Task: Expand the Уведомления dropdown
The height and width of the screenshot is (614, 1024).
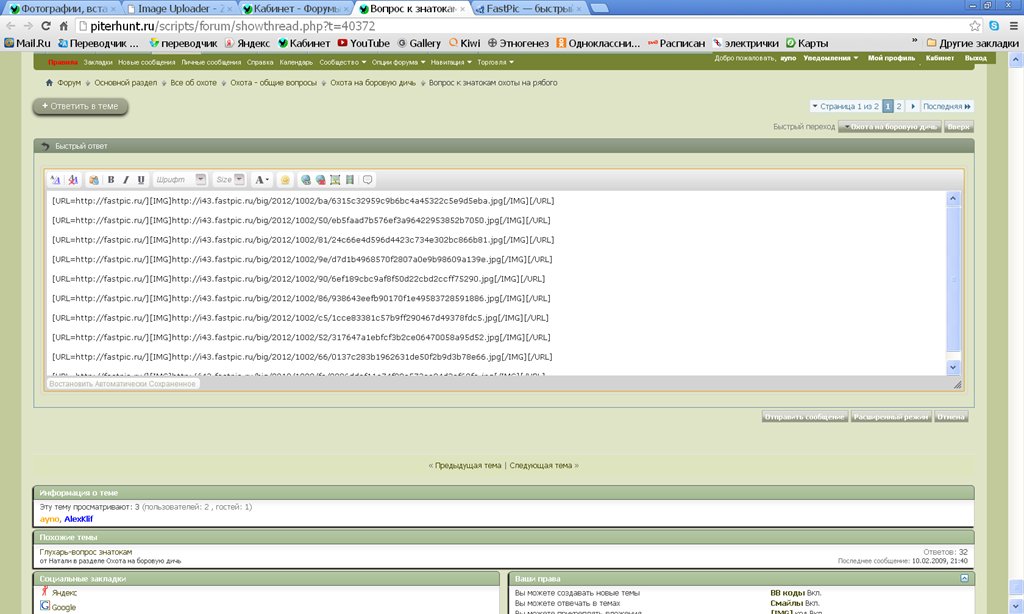Action: coord(831,58)
